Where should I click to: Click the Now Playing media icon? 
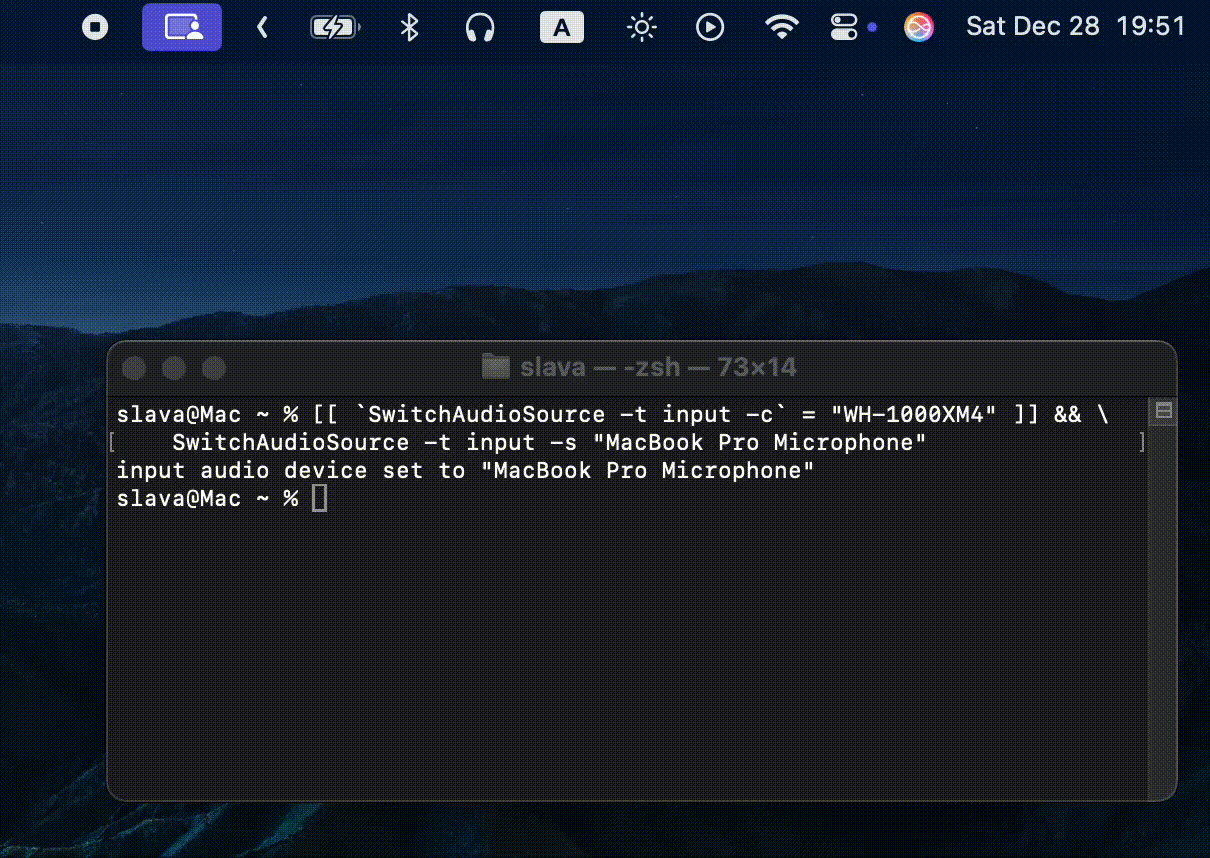[710, 27]
